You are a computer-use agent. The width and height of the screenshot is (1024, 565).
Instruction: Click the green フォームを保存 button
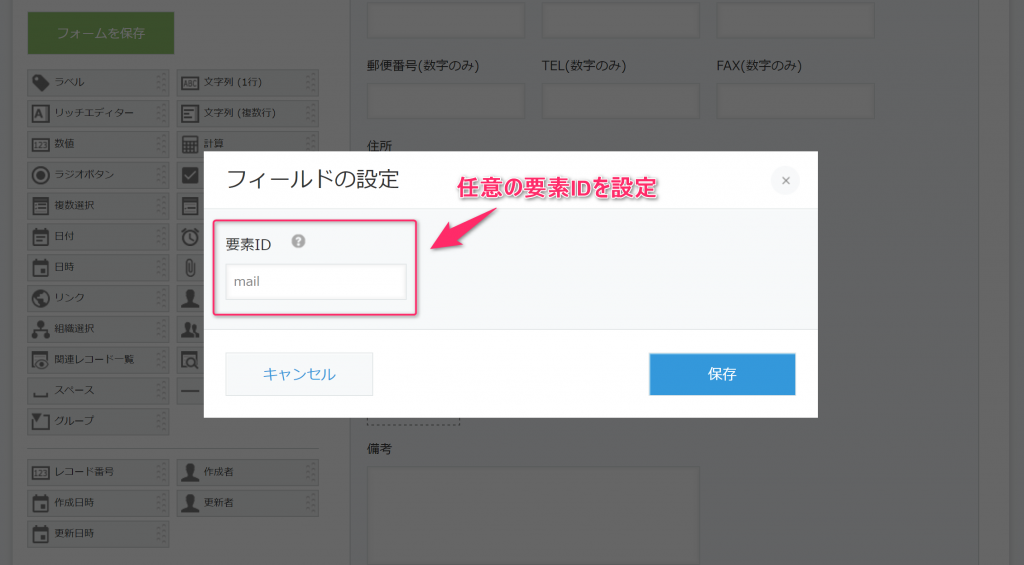[x=101, y=33]
